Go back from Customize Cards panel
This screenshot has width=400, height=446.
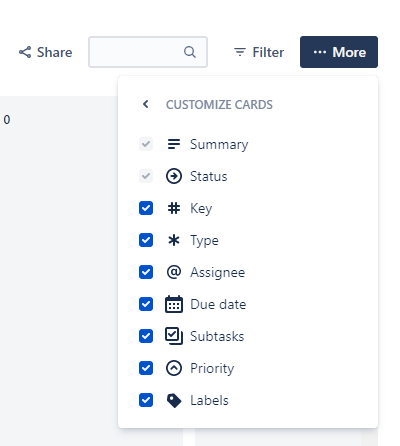click(x=146, y=104)
